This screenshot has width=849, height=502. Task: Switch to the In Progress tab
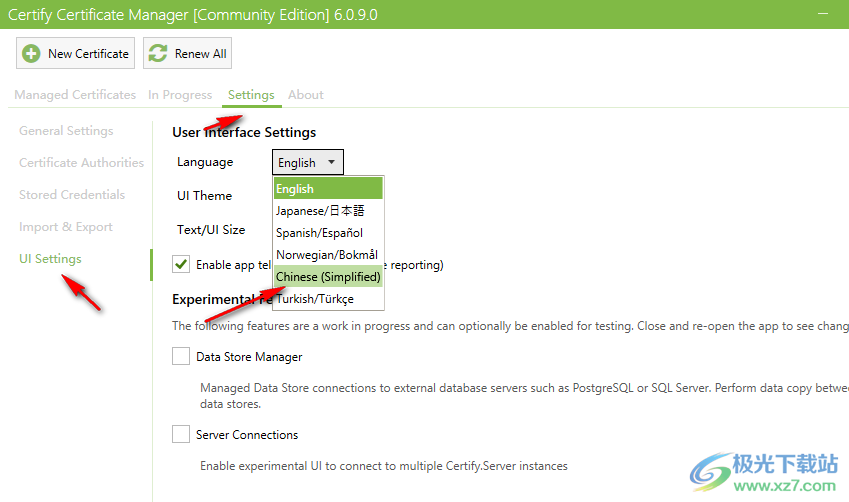(180, 95)
